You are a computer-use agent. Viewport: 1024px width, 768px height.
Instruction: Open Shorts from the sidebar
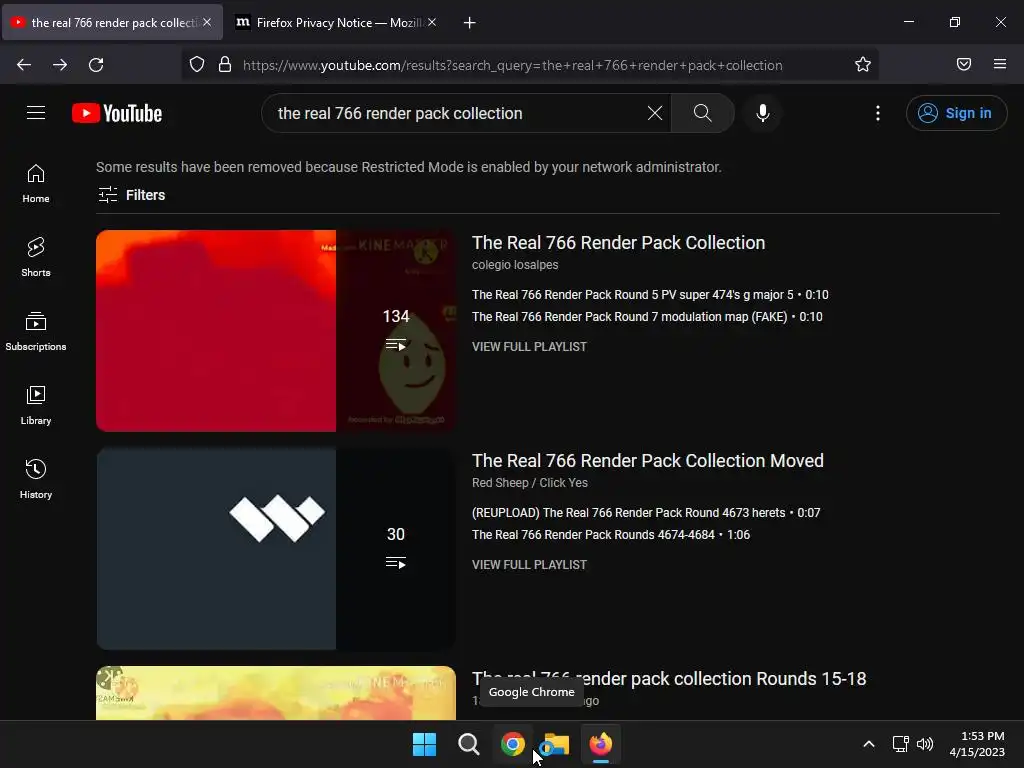point(36,257)
